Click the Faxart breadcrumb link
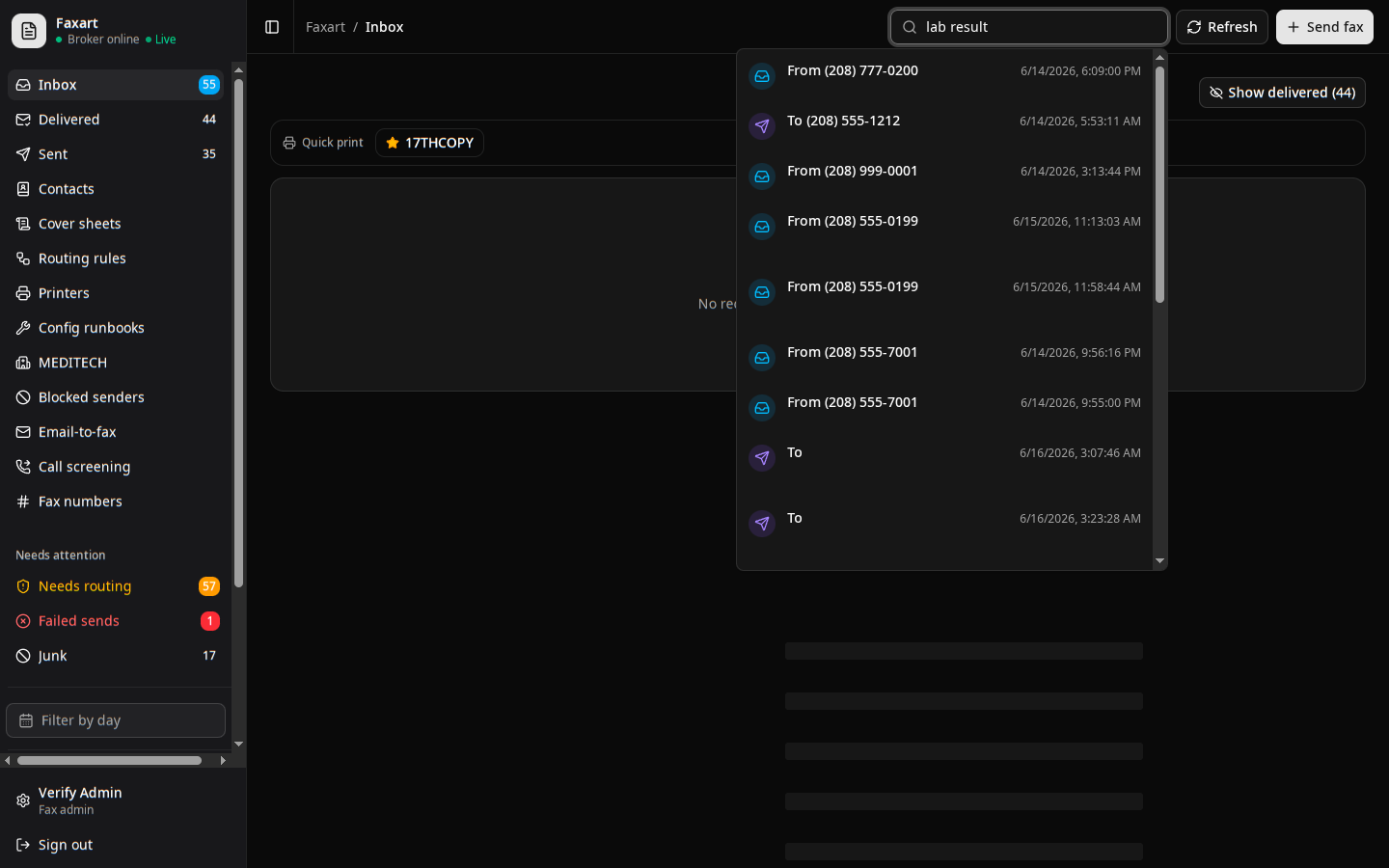This screenshot has height=868, width=1389. [325, 27]
